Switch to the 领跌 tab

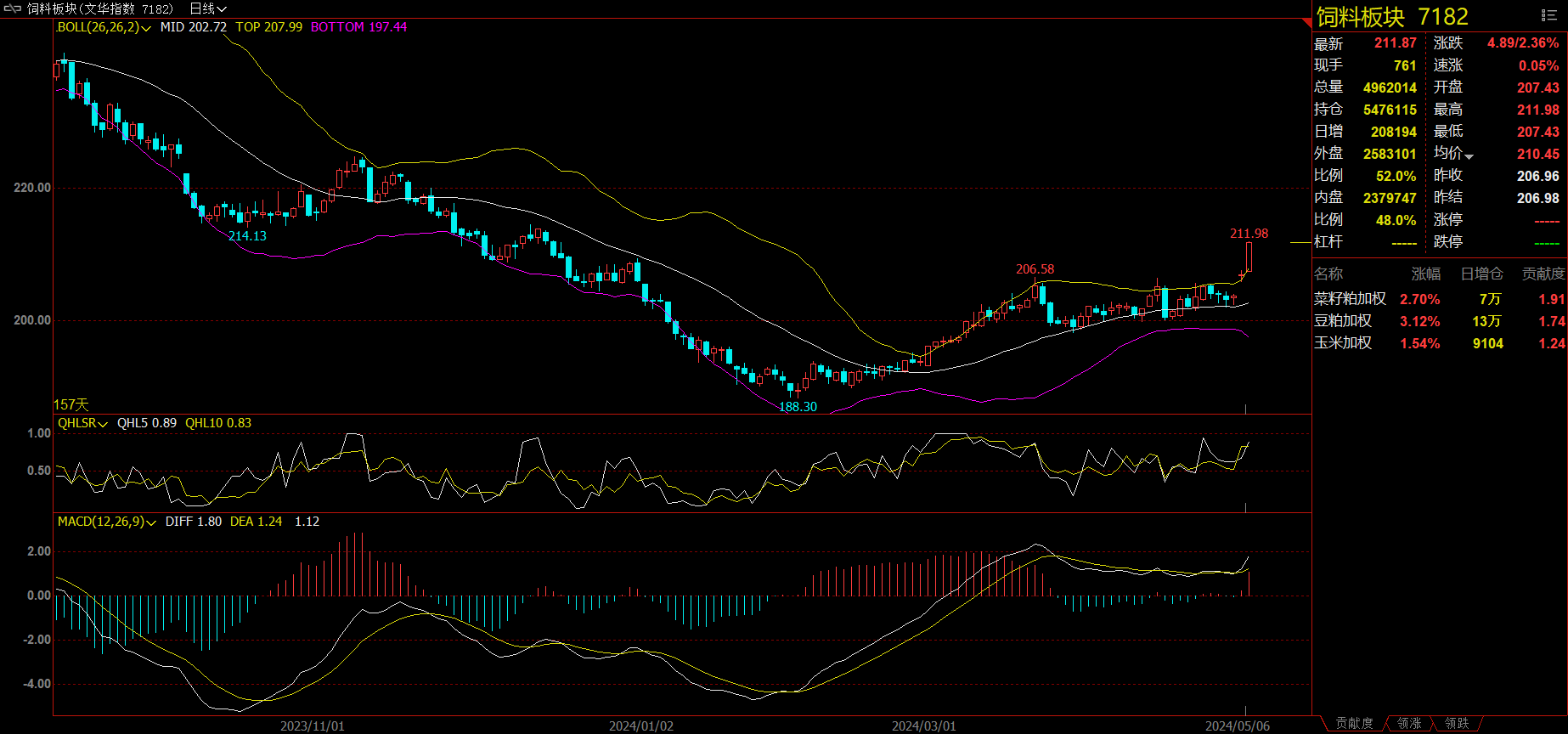pyautogui.click(x=1457, y=723)
